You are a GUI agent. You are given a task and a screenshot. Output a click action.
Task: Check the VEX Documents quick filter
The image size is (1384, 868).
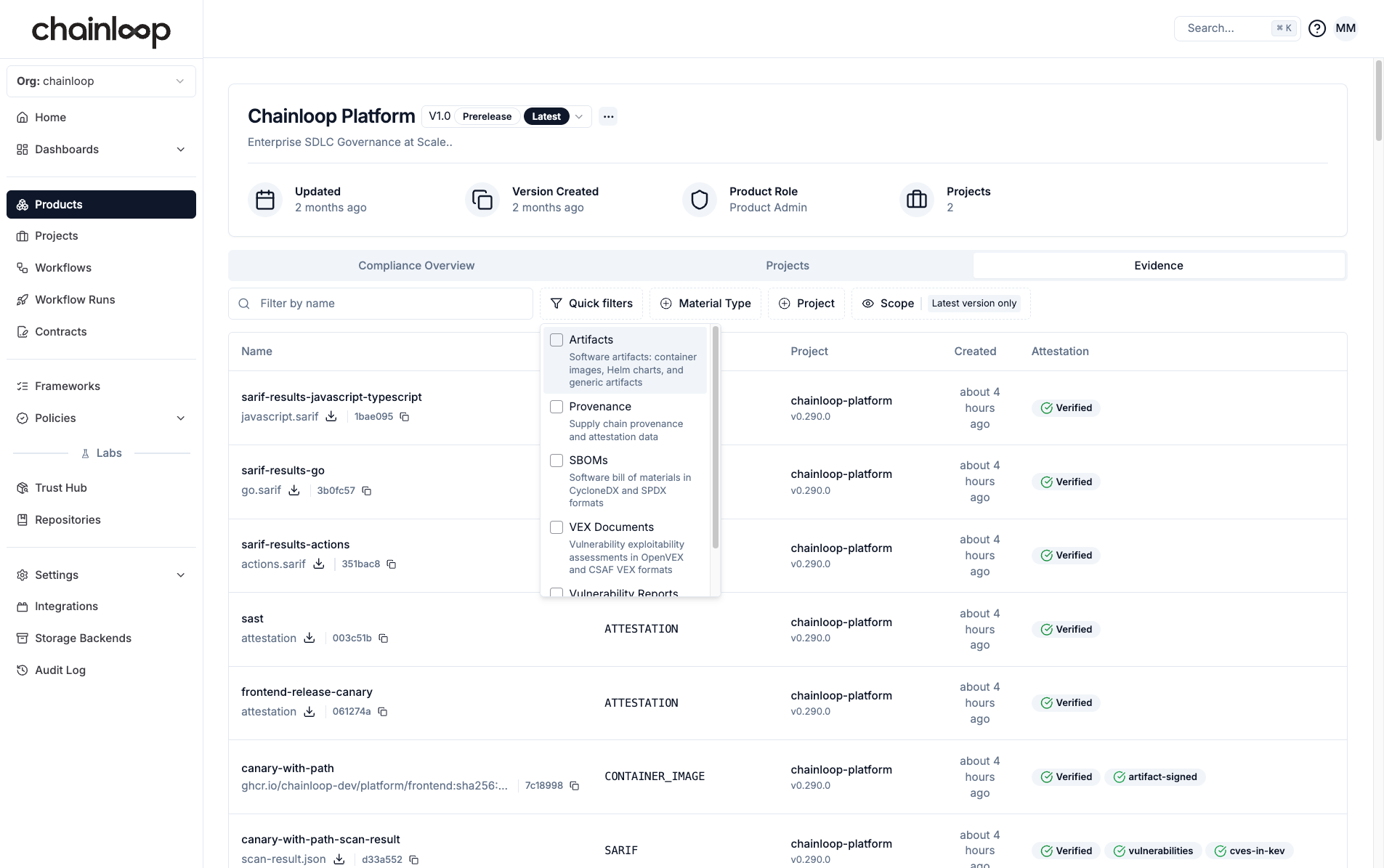pos(557,527)
